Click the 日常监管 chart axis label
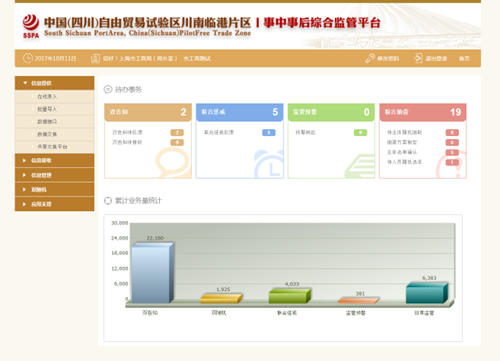This screenshot has height=361, width=500. point(424,313)
